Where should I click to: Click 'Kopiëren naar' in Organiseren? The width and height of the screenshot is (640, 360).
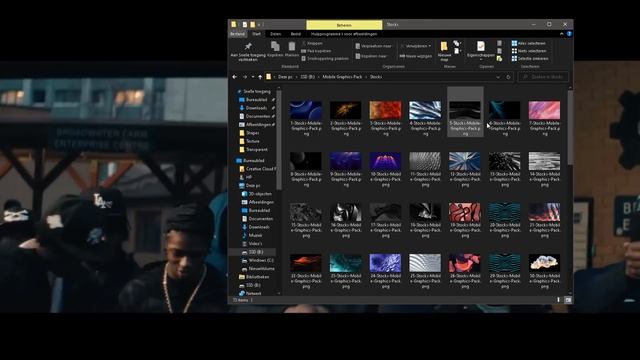point(371,56)
